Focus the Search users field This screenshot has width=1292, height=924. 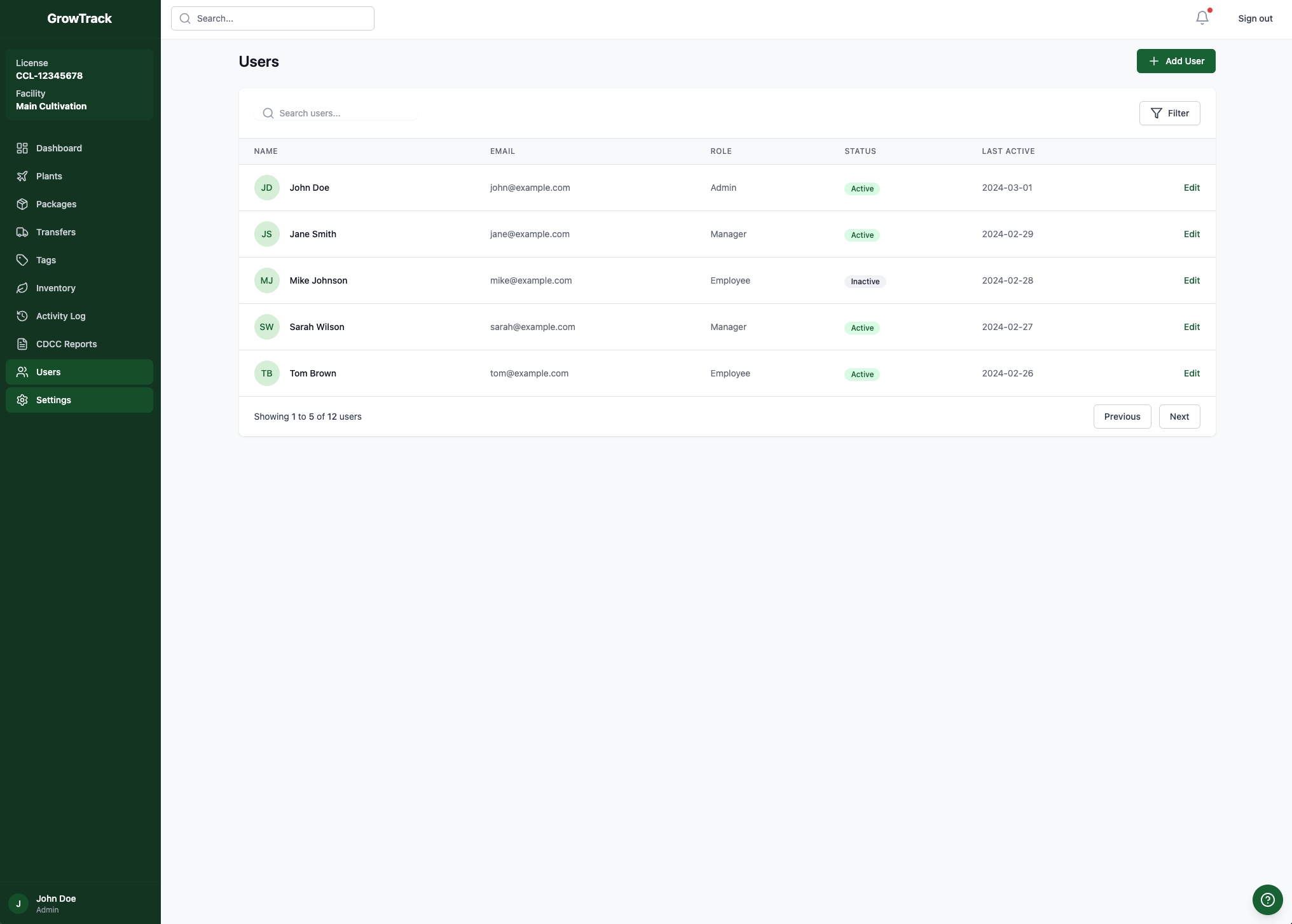pyautogui.click(x=343, y=113)
